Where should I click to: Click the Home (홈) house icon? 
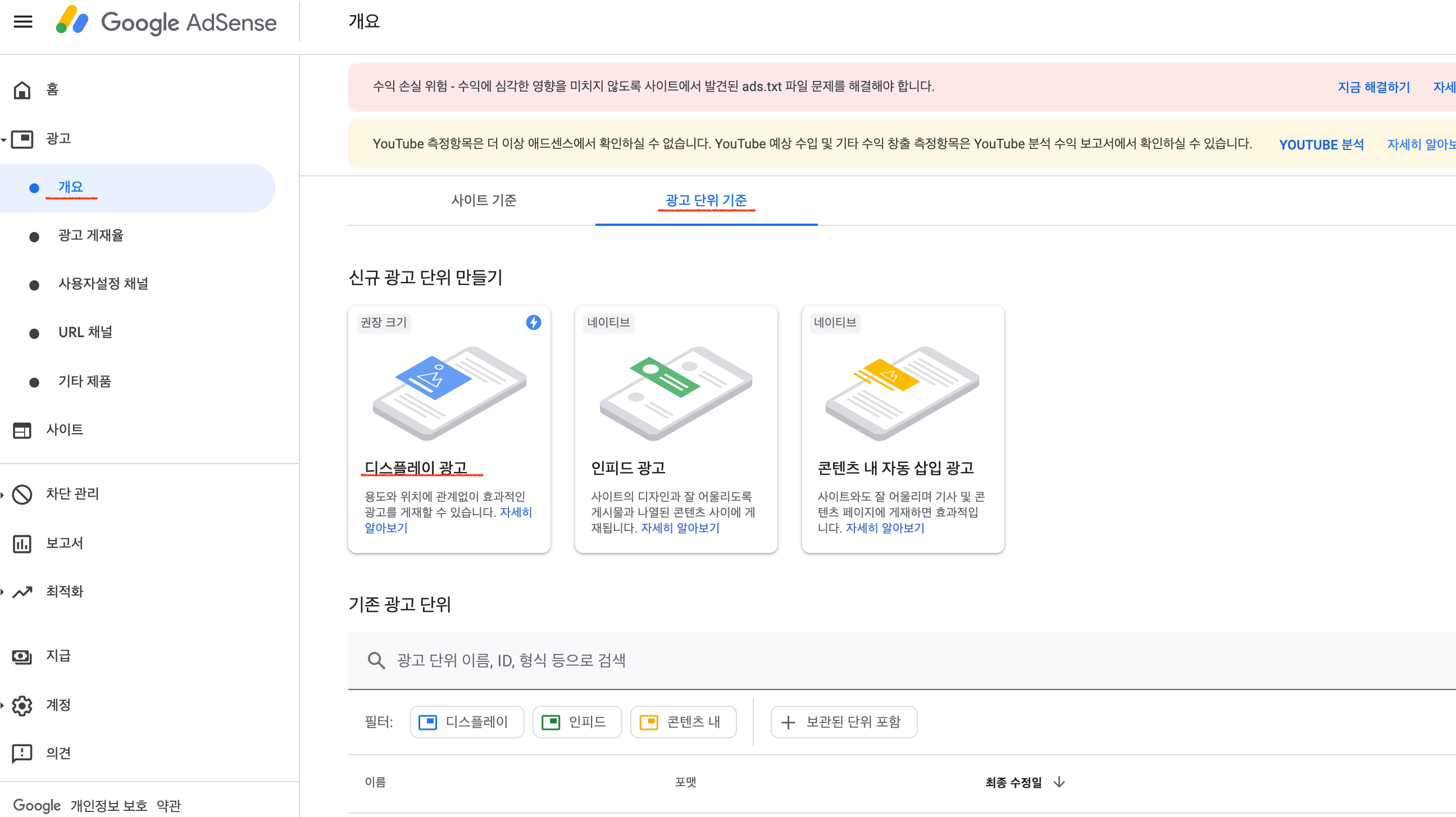click(22, 90)
